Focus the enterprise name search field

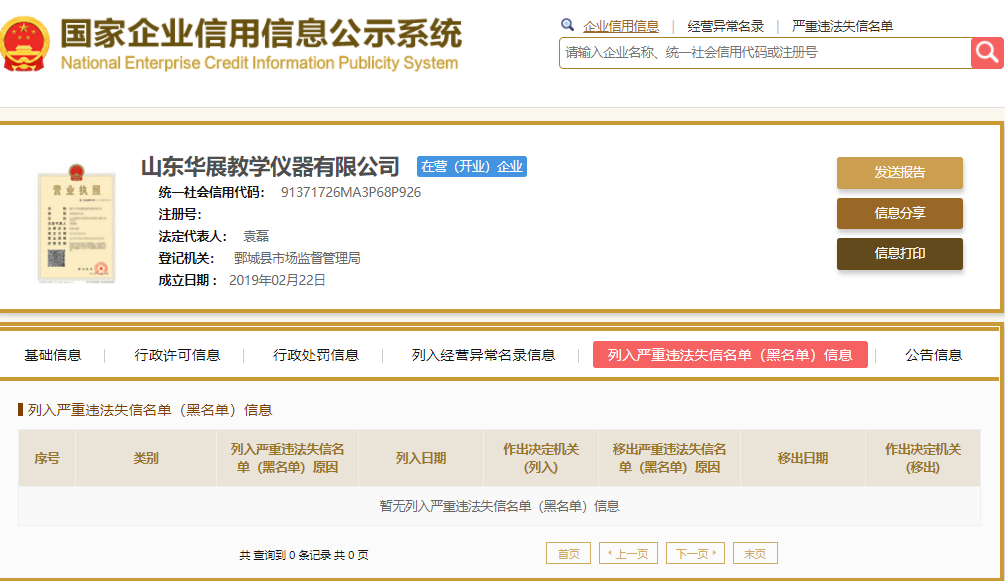765,53
